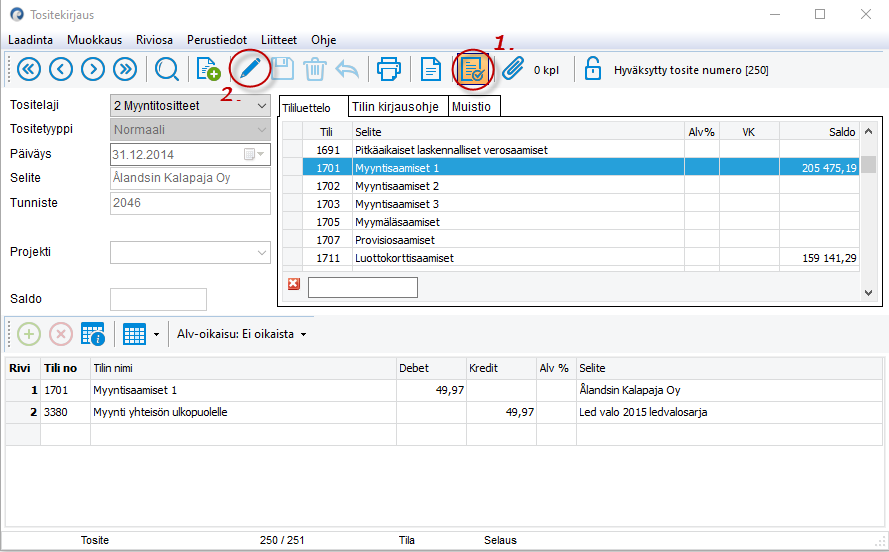The width and height of the screenshot is (889, 552).
Task: Open the document page icon
Action: click(431, 70)
